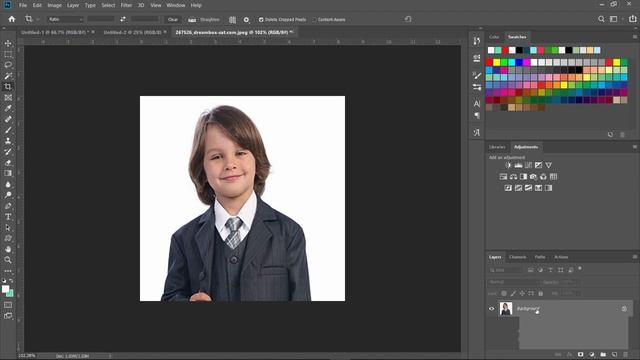Select the Frame tool
Screen dimensions: 640x360
pyautogui.click(x=8, y=98)
